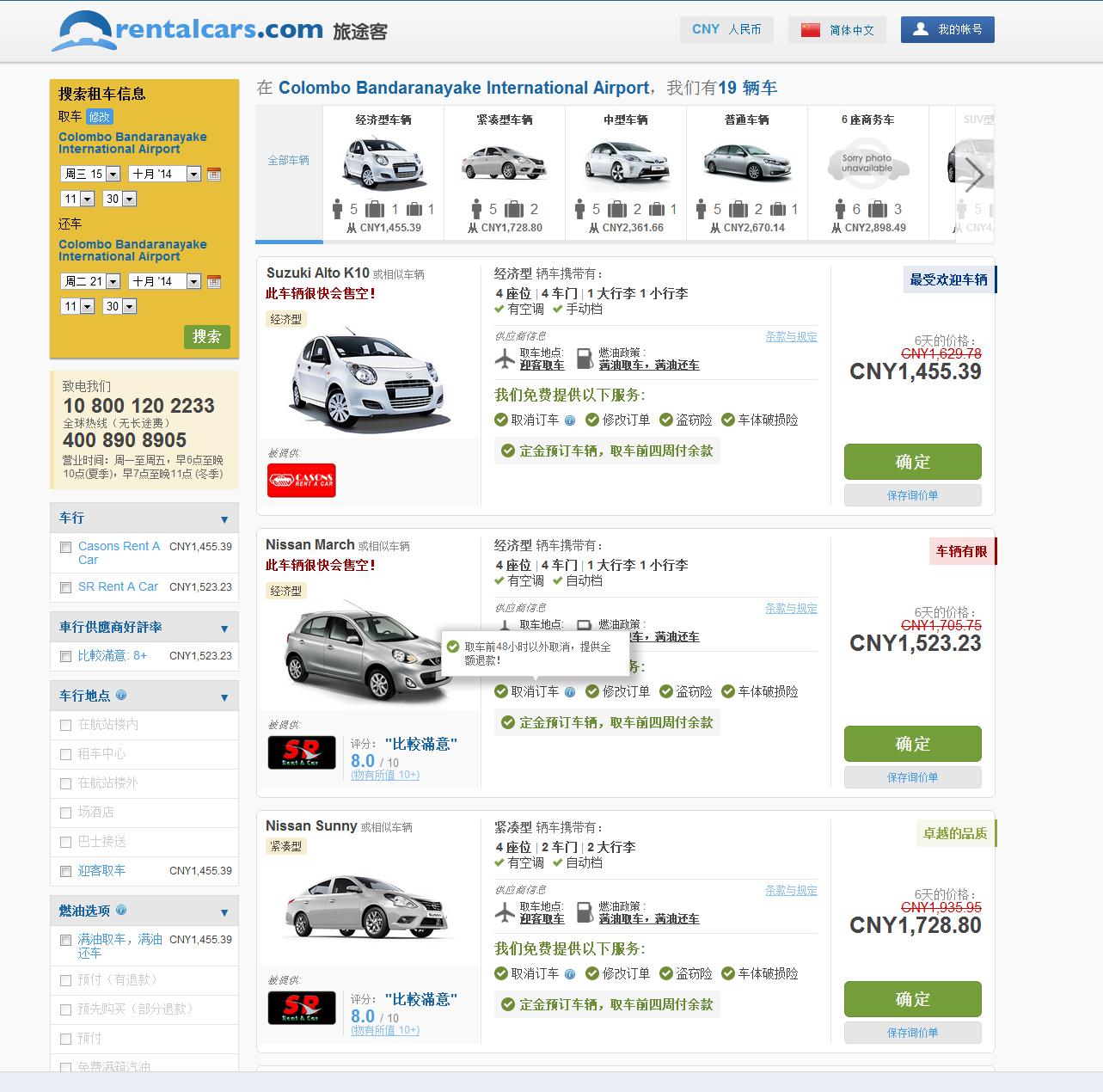
Task: Open return day dropdown 周二 21
Action: point(90,281)
